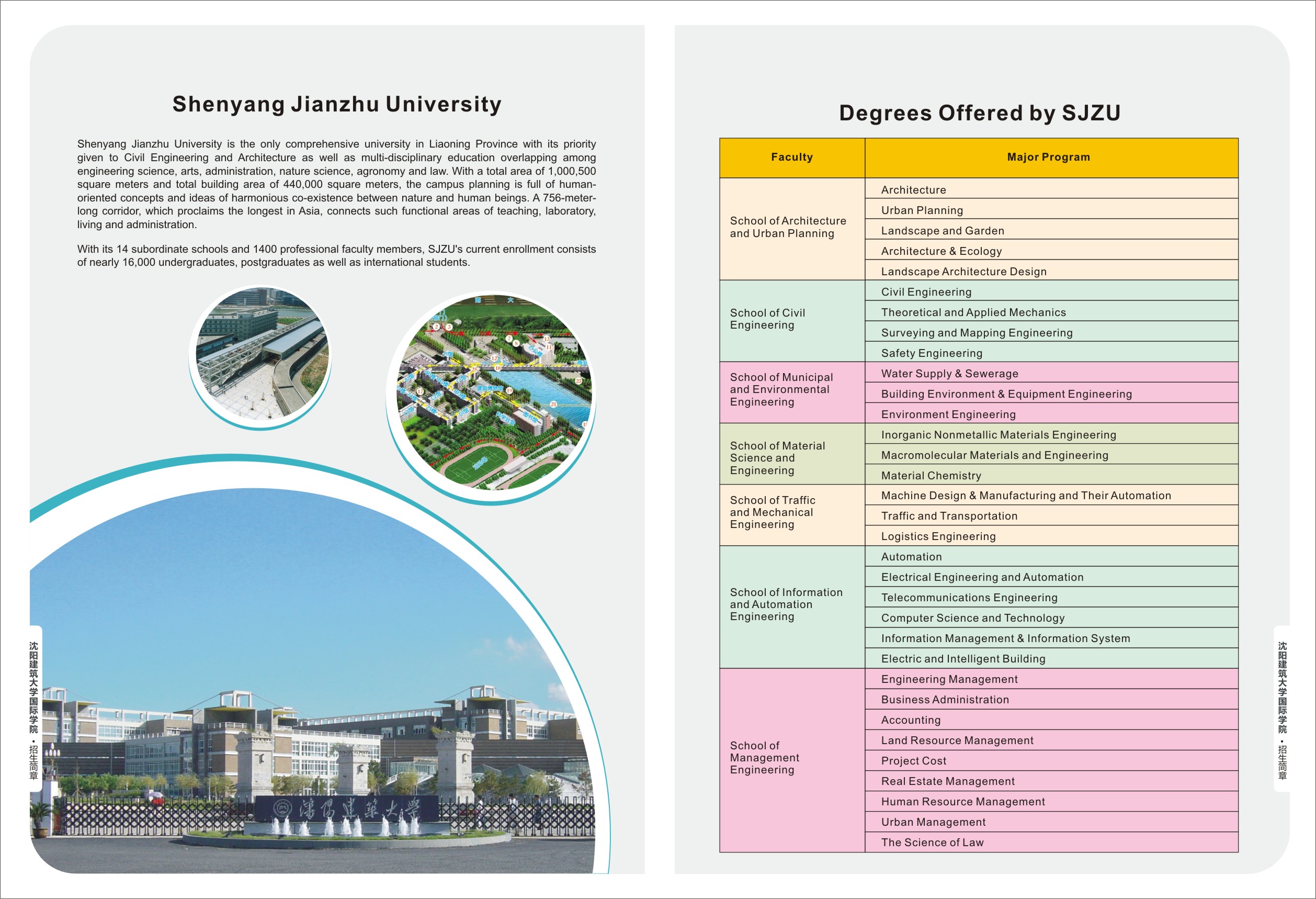This screenshot has height=899, width=1316.
Task: Select Electric and Intelligent Building row
Action: click(1051, 658)
